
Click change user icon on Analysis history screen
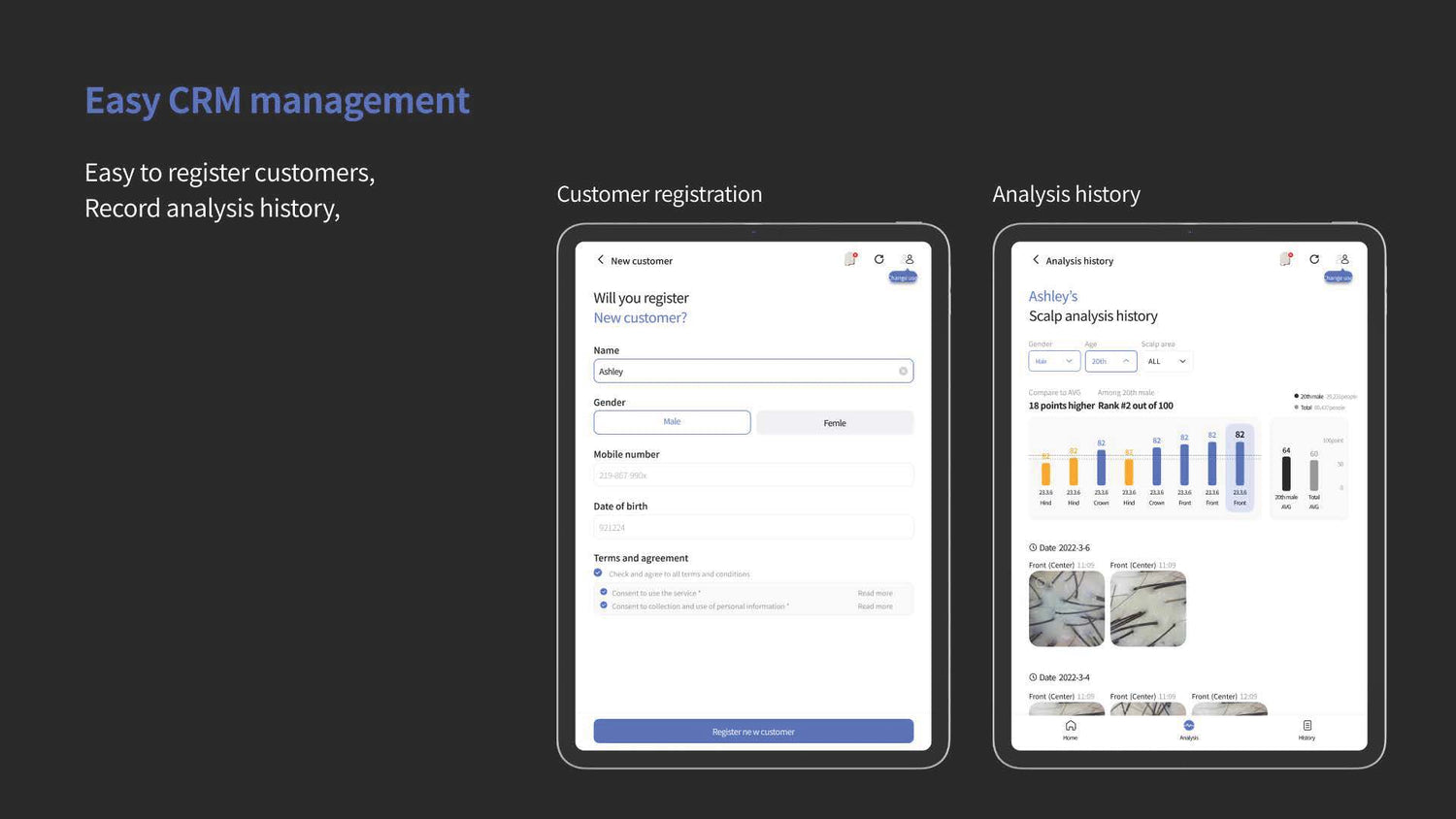[1344, 260]
